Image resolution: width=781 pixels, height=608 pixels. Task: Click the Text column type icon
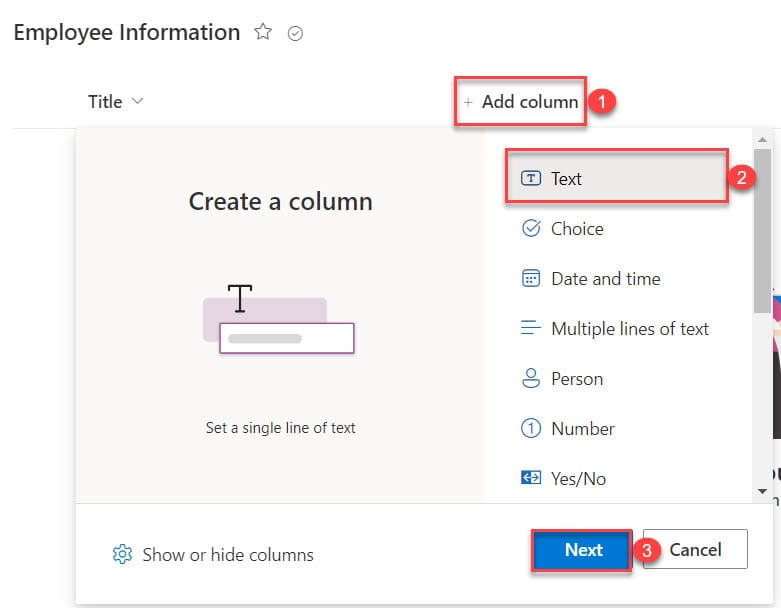[x=530, y=178]
